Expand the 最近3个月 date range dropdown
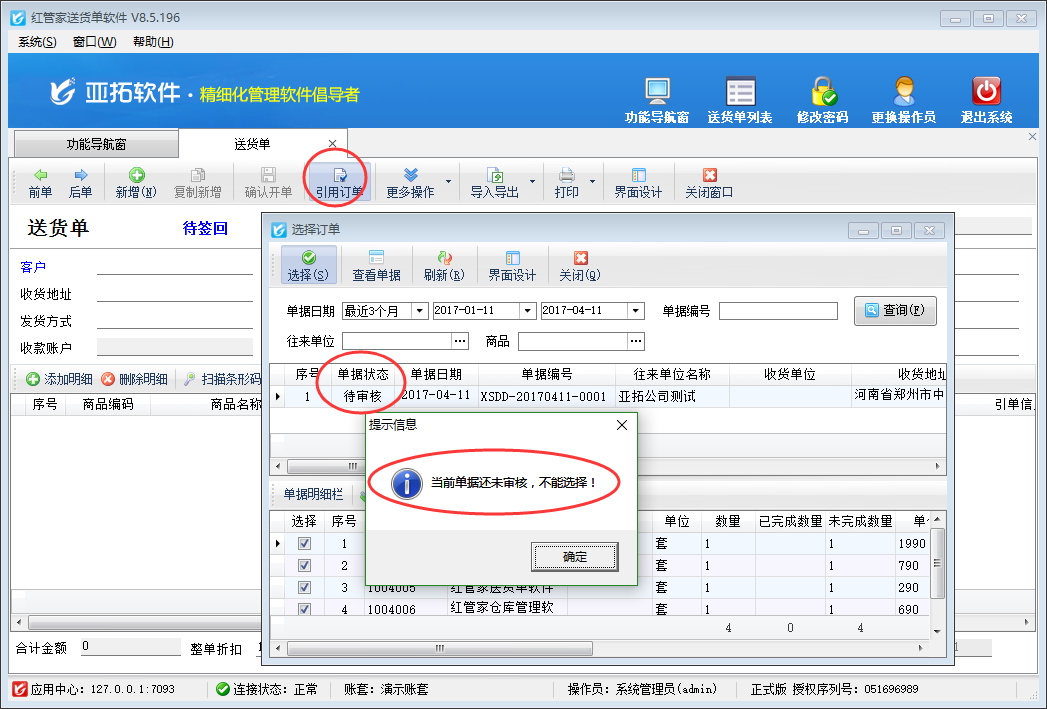The height and width of the screenshot is (709, 1047). [x=420, y=311]
